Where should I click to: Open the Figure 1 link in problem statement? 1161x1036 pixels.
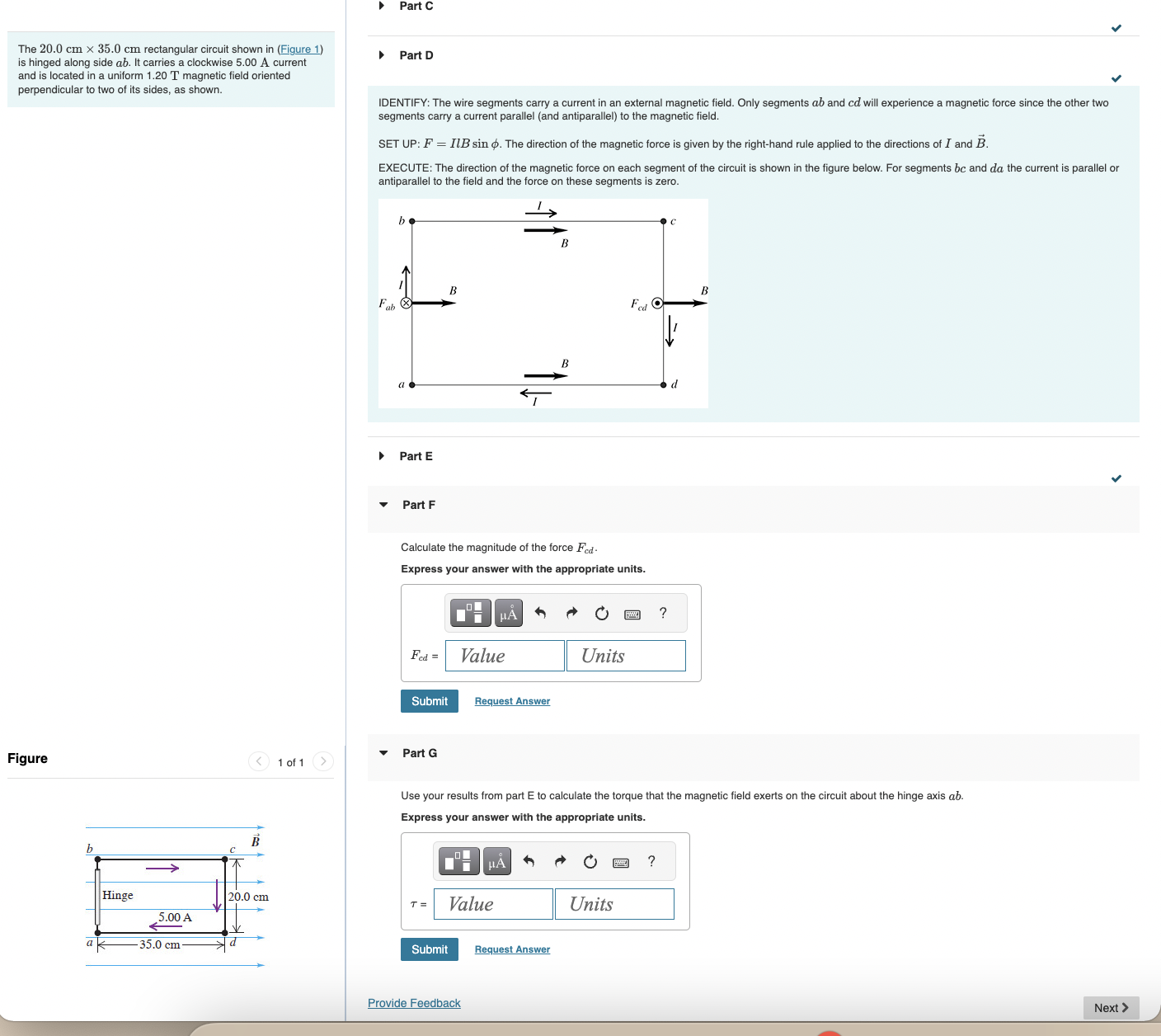tap(298, 49)
